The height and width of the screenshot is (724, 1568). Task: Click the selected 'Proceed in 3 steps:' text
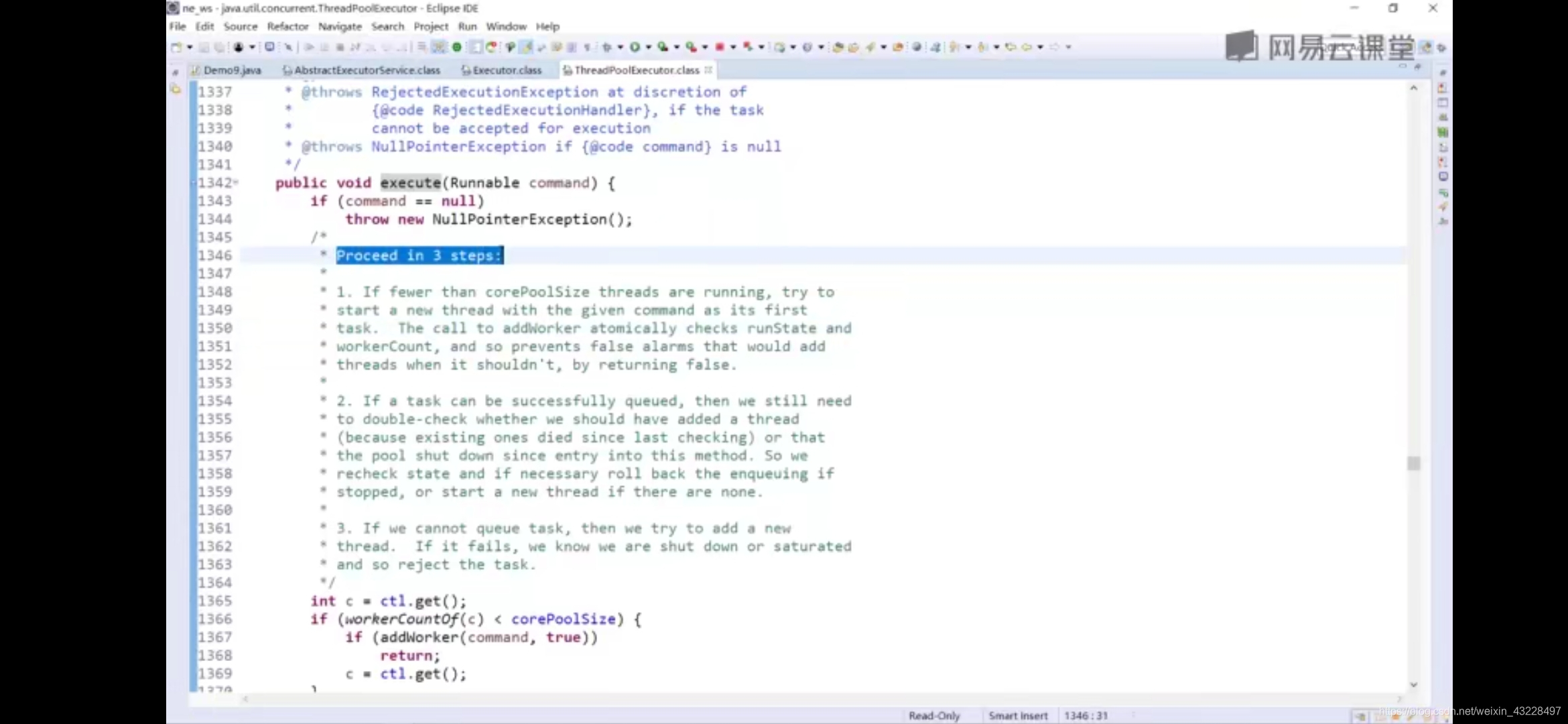coord(419,255)
